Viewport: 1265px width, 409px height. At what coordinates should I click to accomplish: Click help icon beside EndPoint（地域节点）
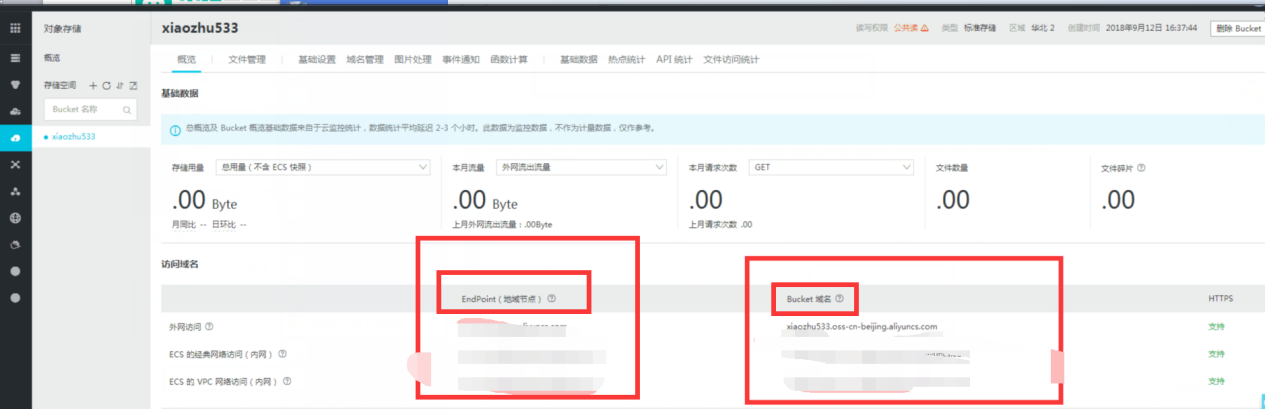pyautogui.click(x=552, y=298)
